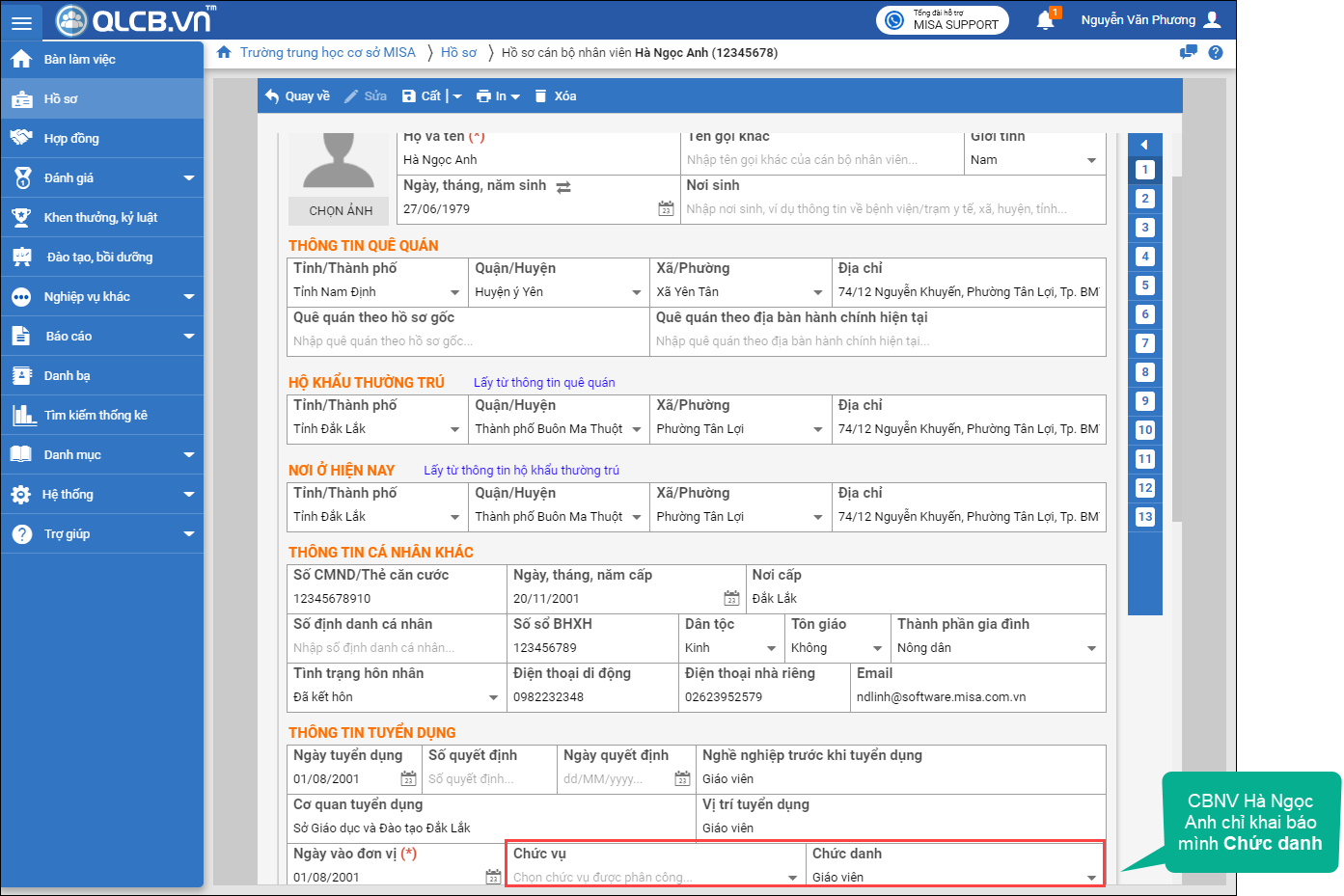This screenshot has height=896, width=1344.
Task: Click the notification bell icon
Action: 1045,20
